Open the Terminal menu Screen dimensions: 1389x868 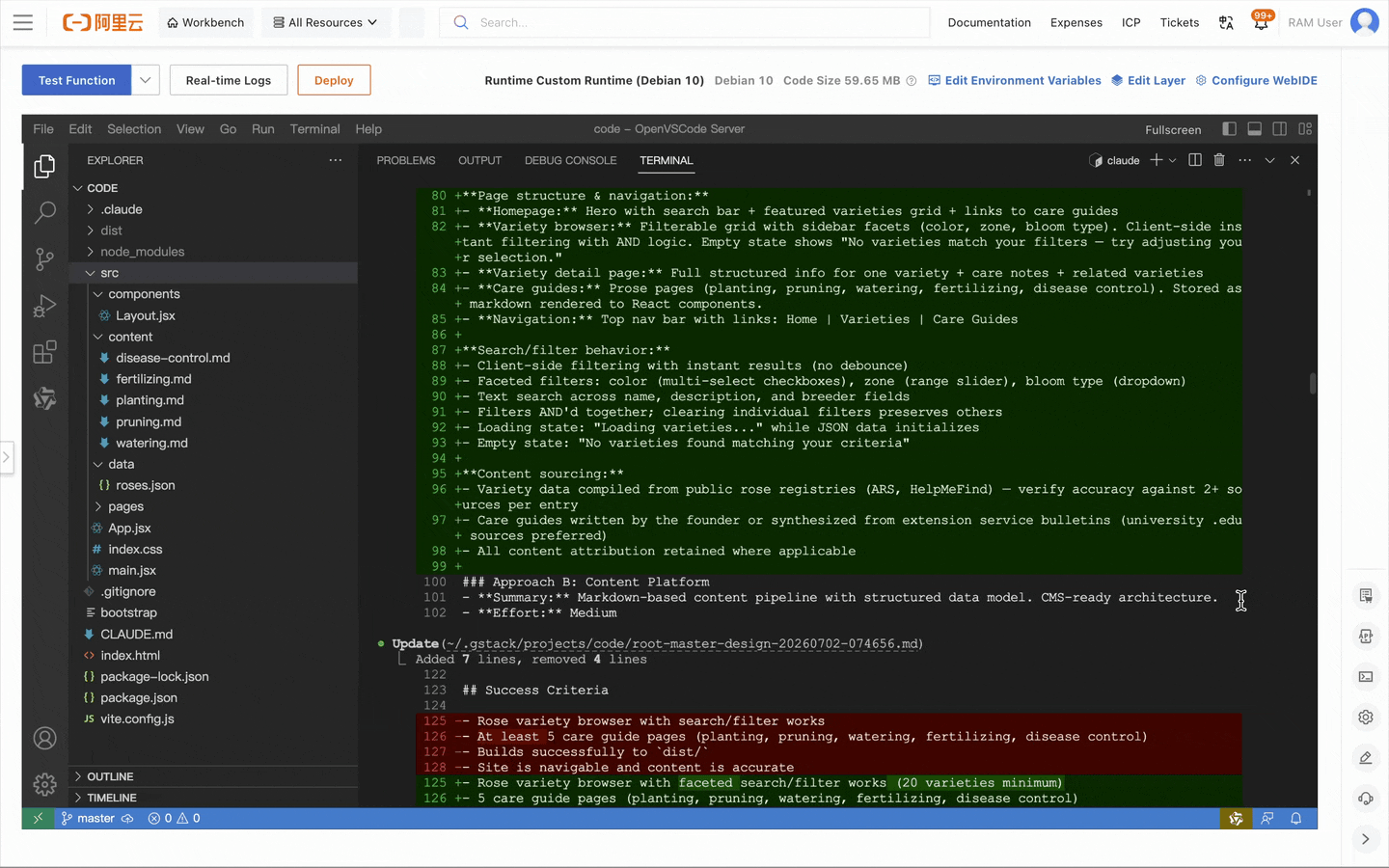click(x=314, y=128)
